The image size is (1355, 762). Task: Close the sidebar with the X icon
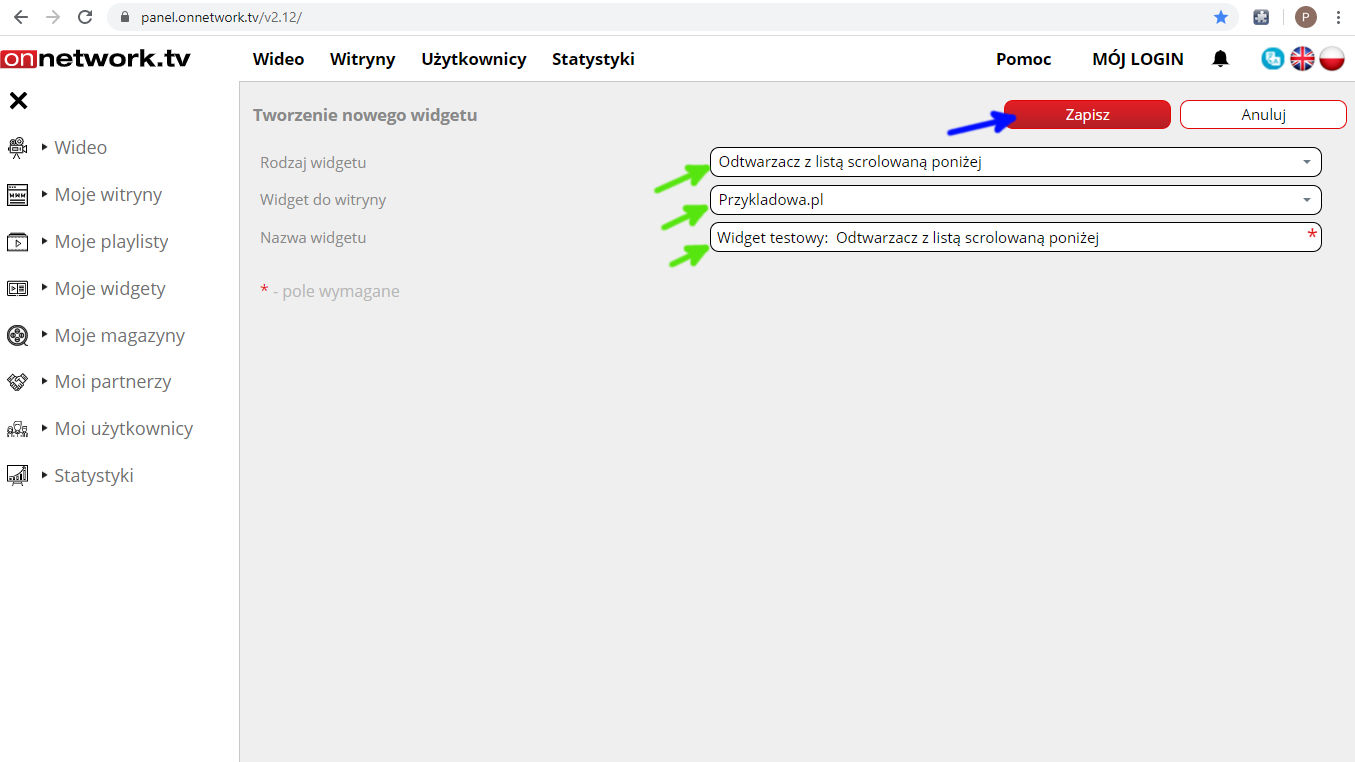[x=18, y=100]
